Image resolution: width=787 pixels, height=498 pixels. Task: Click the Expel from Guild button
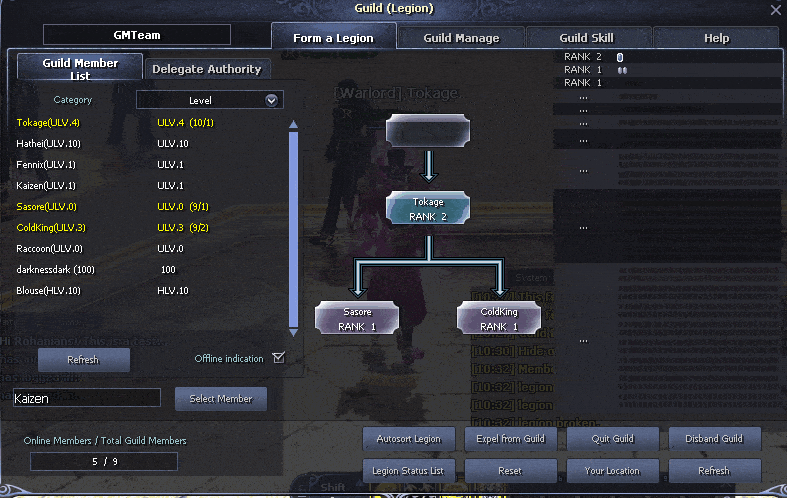510,439
